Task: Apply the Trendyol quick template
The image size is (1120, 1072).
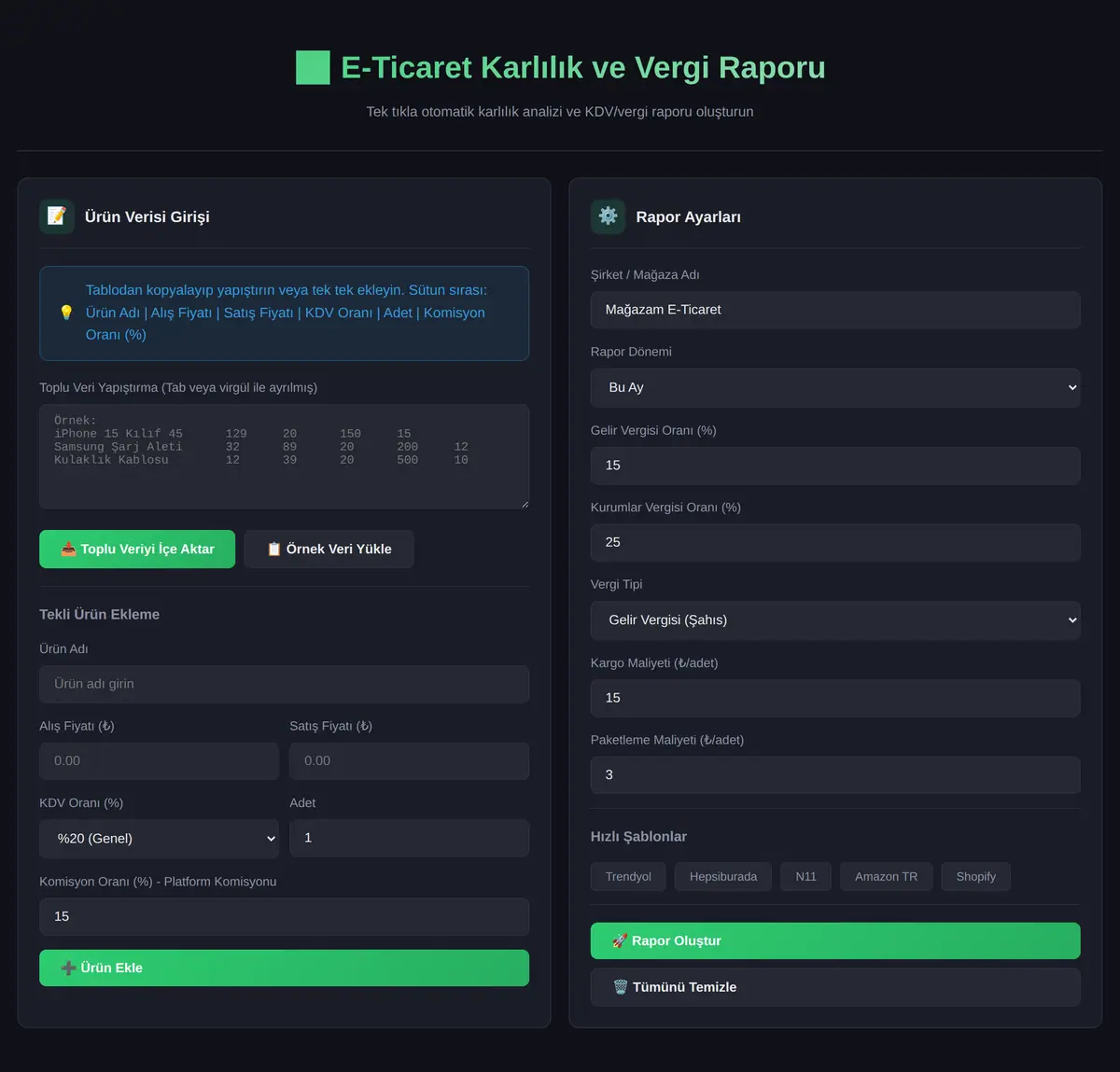Action: coord(628,876)
